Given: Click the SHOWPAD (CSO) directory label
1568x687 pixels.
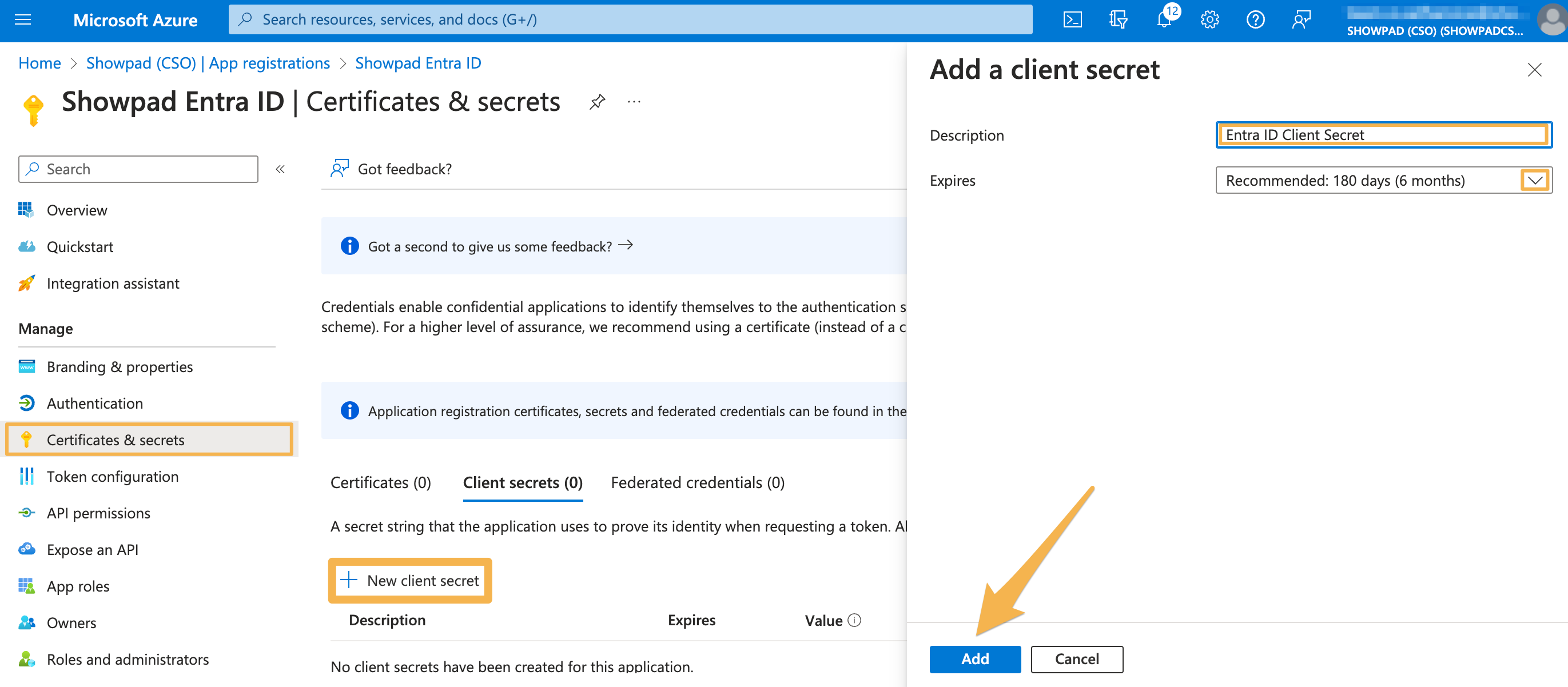Looking at the screenshot, I should (x=1435, y=30).
